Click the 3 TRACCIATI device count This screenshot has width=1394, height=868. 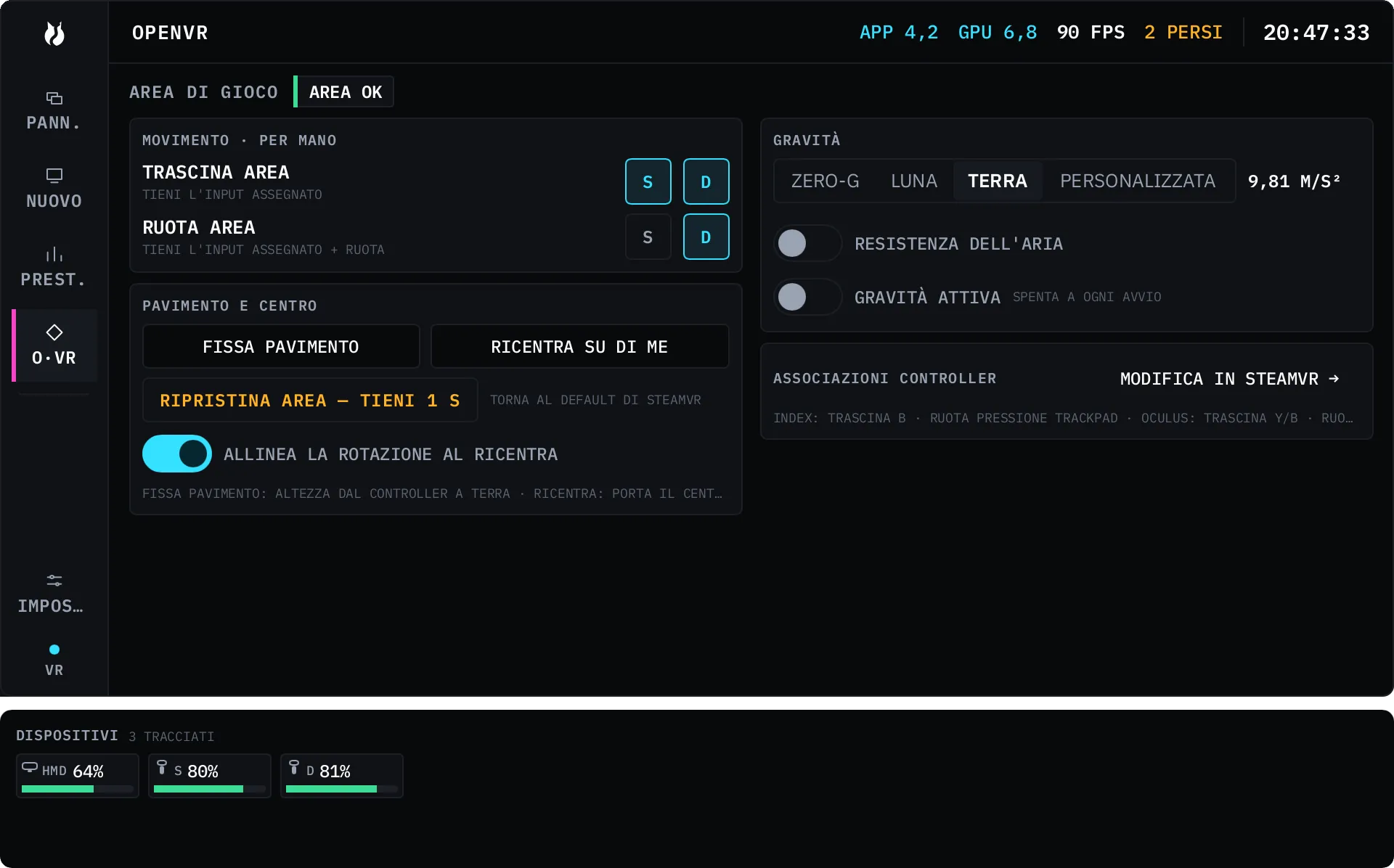(x=171, y=737)
